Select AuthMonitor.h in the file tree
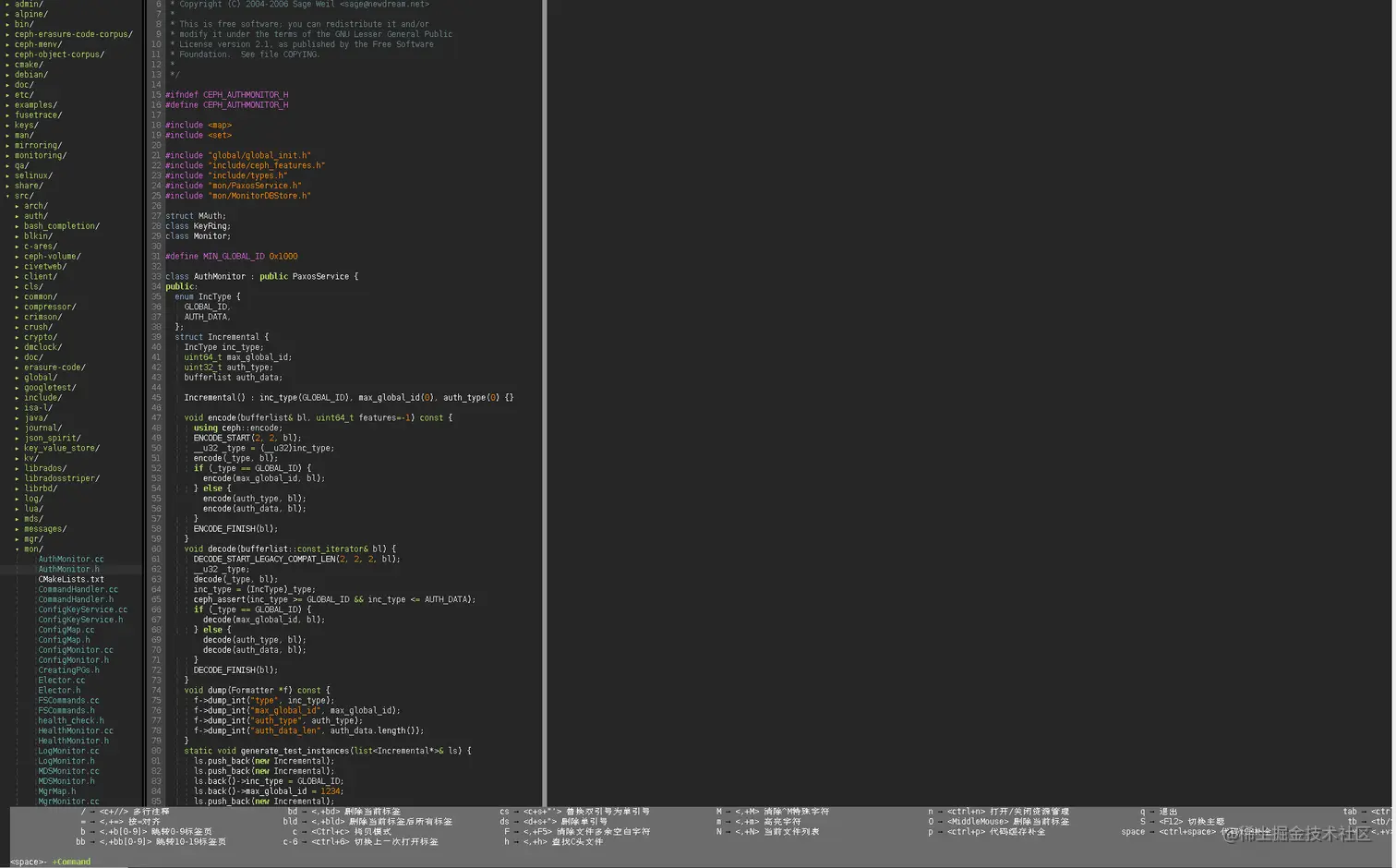This screenshot has width=1396, height=868. (68, 570)
